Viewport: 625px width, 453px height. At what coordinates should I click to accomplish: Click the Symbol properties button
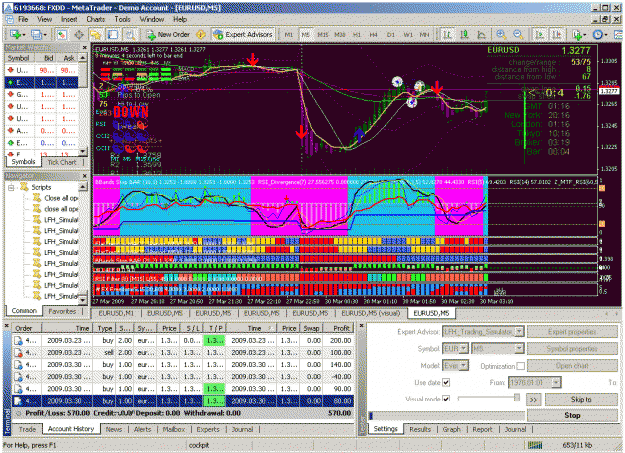pos(572,349)
